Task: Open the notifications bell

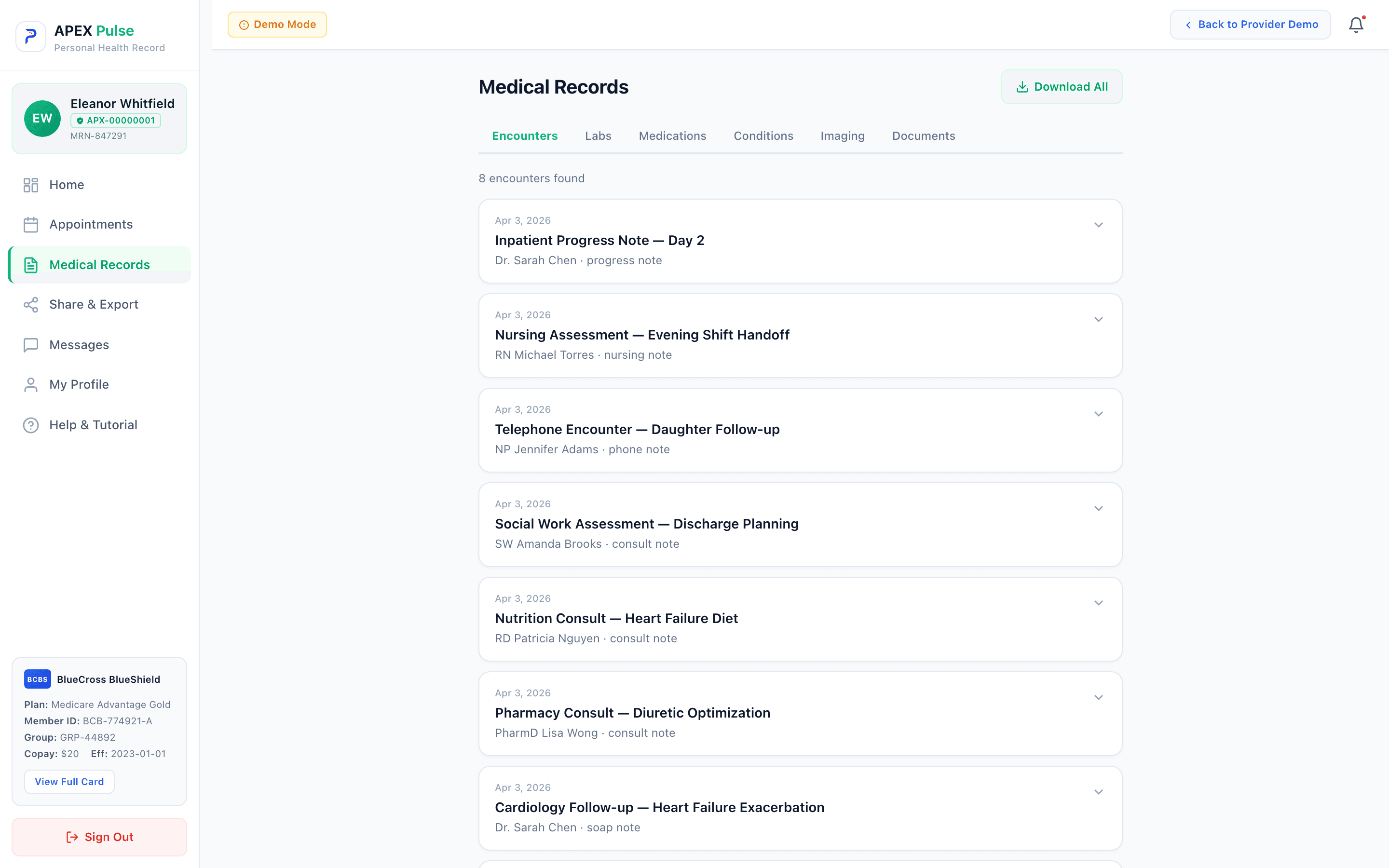Action: tap(1356, 25)
